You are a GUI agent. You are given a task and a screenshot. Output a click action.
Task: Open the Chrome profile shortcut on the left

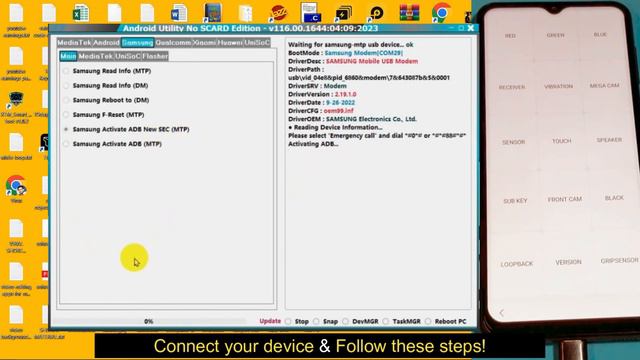(x=16, y=187)
